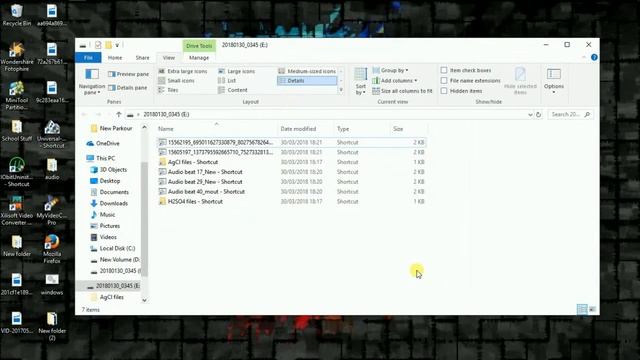This screenshot has width=640, height=360.
Task: Open Xilisoft Video Converter desktop icon
Action: pos(16,210)
